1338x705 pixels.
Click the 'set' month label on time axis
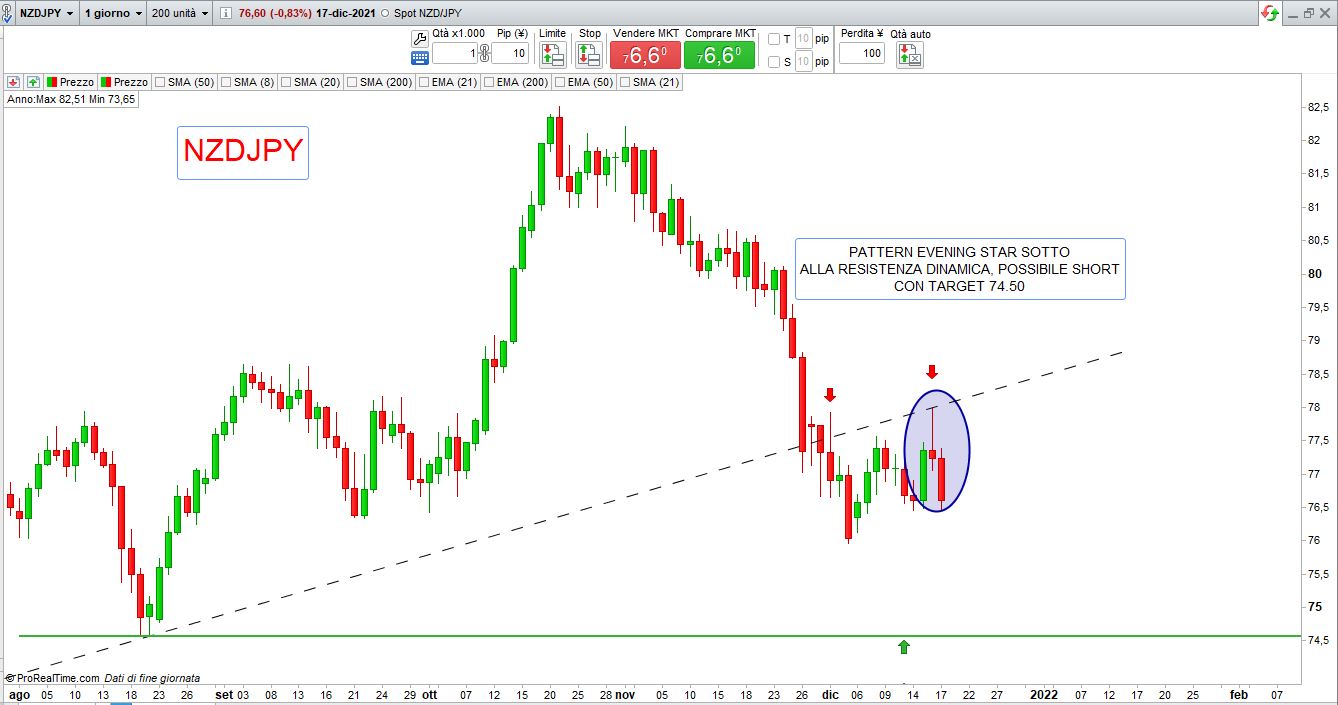pyautogui.click(x=223, y=694)
